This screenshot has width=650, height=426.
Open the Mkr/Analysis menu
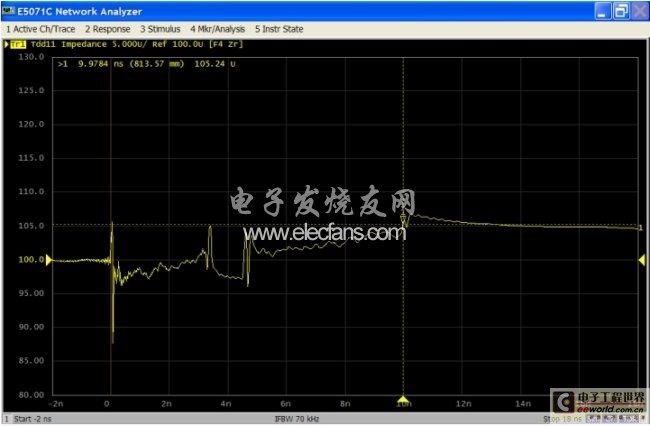(x=217, y=30)
